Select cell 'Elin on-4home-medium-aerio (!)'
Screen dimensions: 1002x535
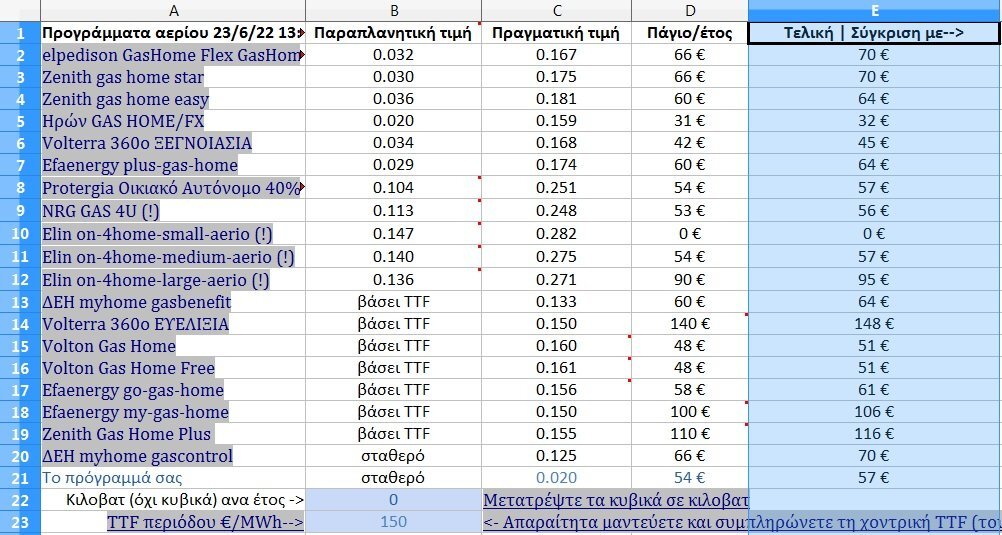point(173,257)
